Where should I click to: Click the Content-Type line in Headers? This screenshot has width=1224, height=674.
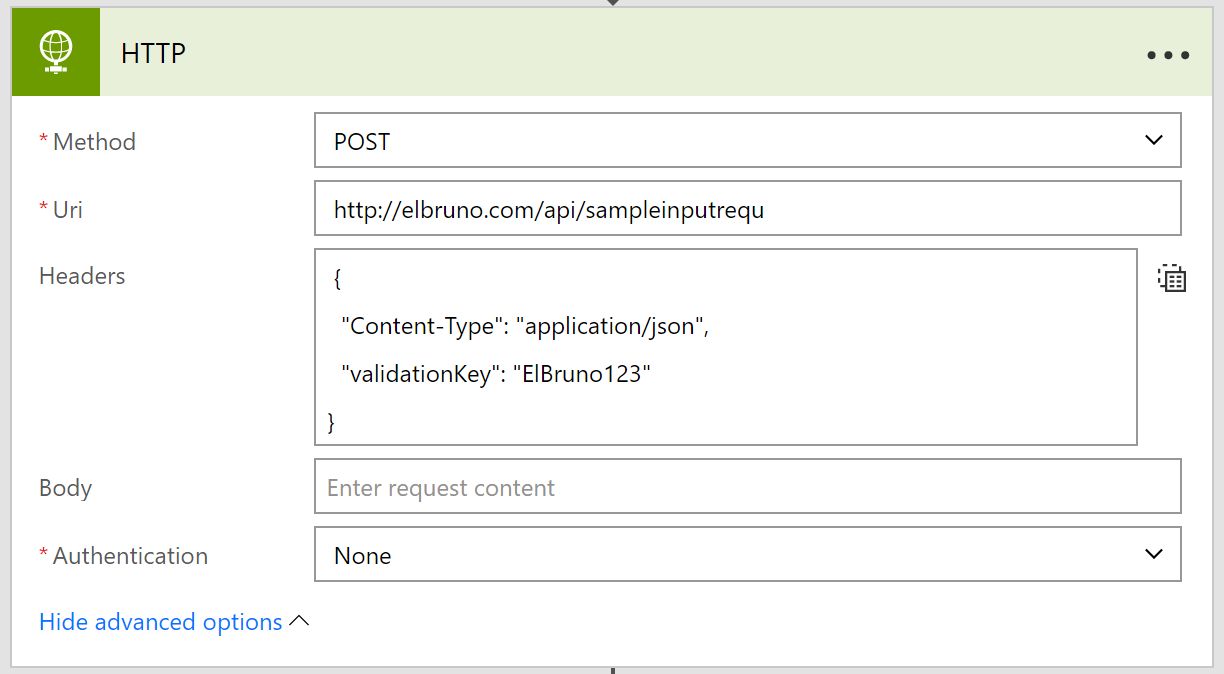[525, 326]
